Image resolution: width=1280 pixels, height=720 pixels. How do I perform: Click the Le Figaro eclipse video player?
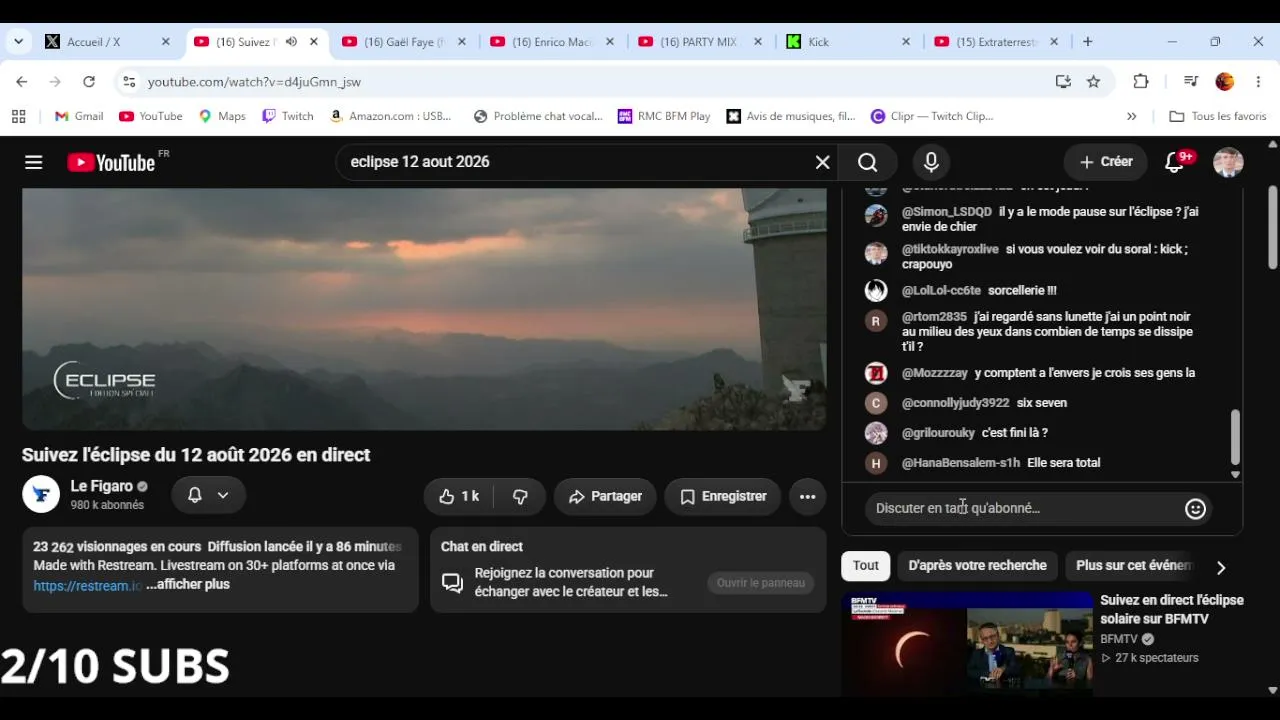coord(424,309)
